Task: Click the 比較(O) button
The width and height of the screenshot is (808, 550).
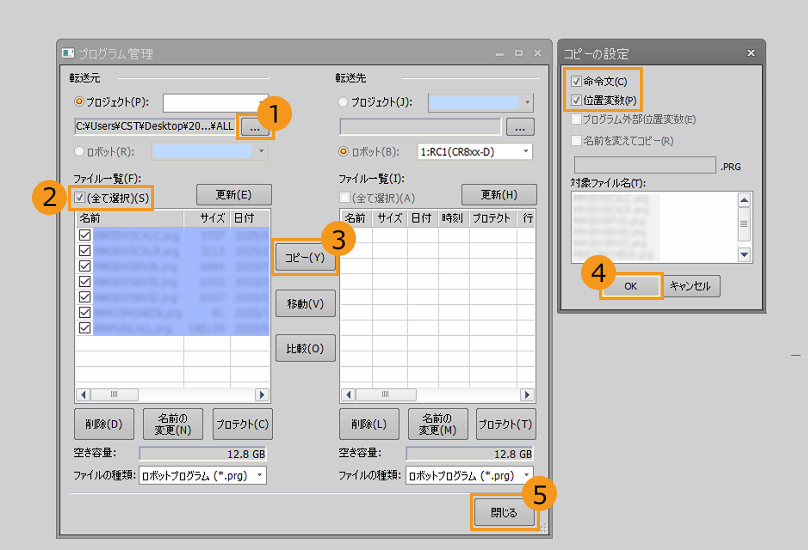Action: click(x=304, y=348)
